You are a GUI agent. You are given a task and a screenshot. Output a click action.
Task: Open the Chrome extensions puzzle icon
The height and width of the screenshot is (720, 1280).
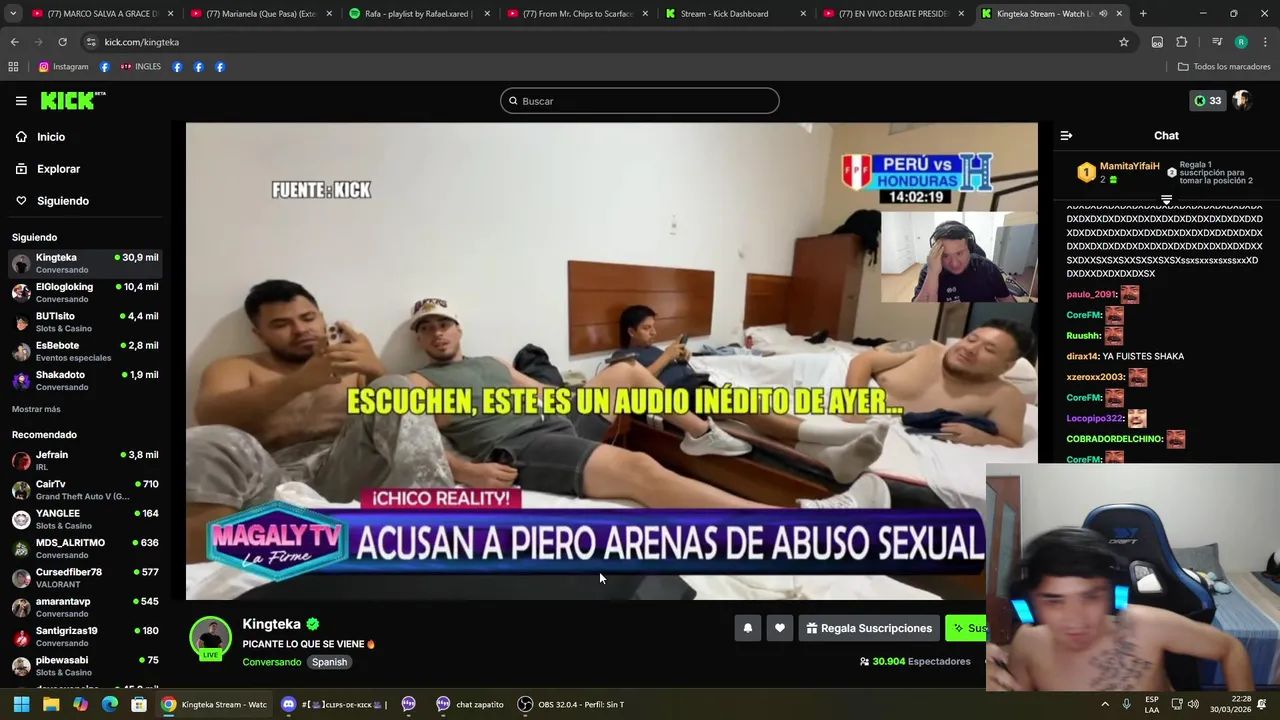[x=1182, y=42]
